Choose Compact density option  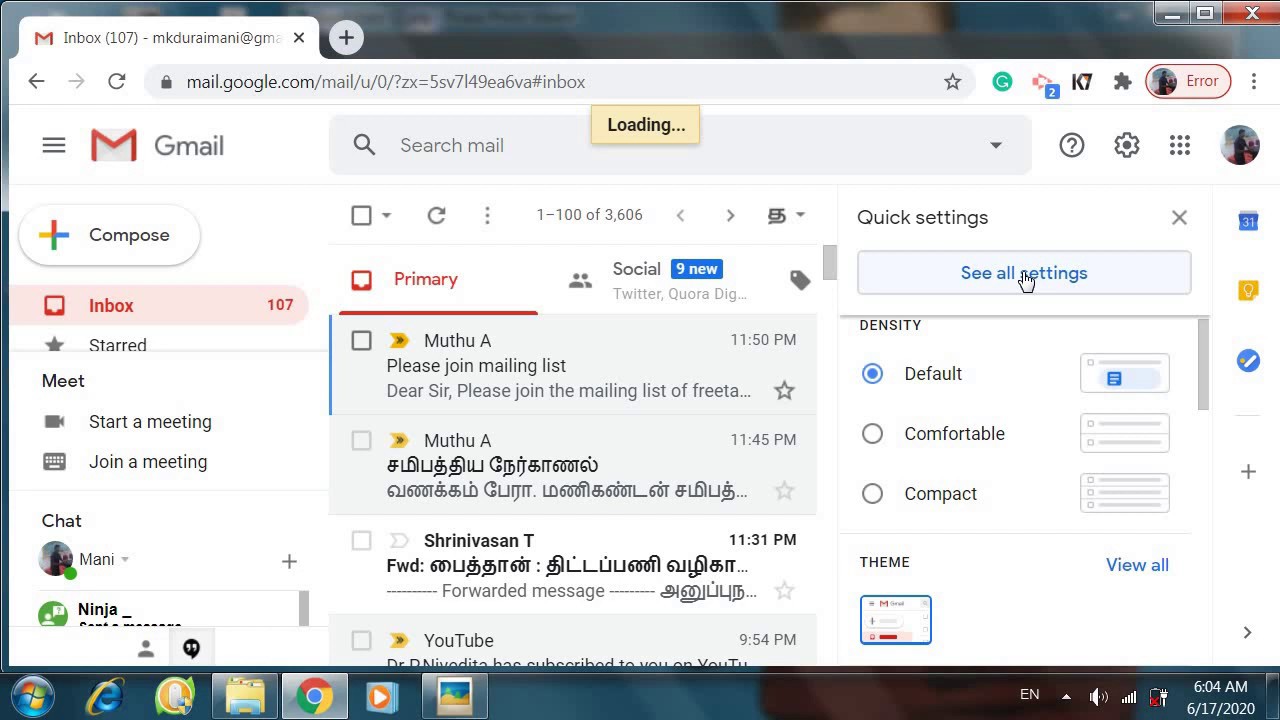(872, 493)
